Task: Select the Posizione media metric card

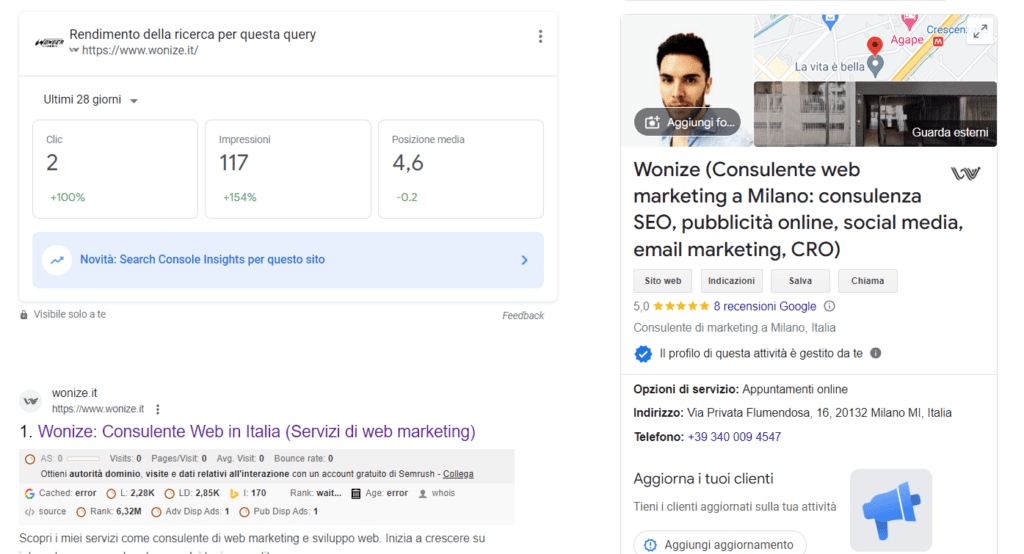Action: click(461, 169)
